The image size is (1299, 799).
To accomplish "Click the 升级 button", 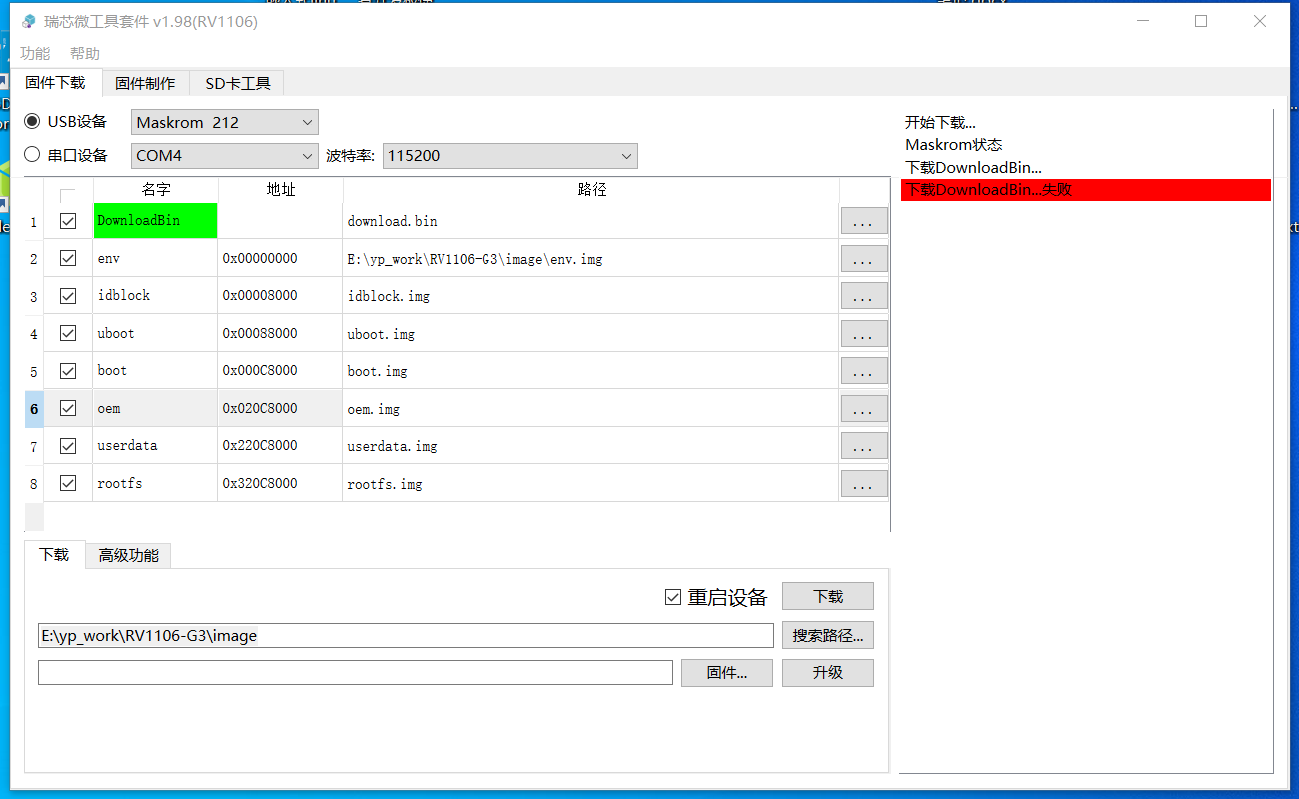I will 828,673.
